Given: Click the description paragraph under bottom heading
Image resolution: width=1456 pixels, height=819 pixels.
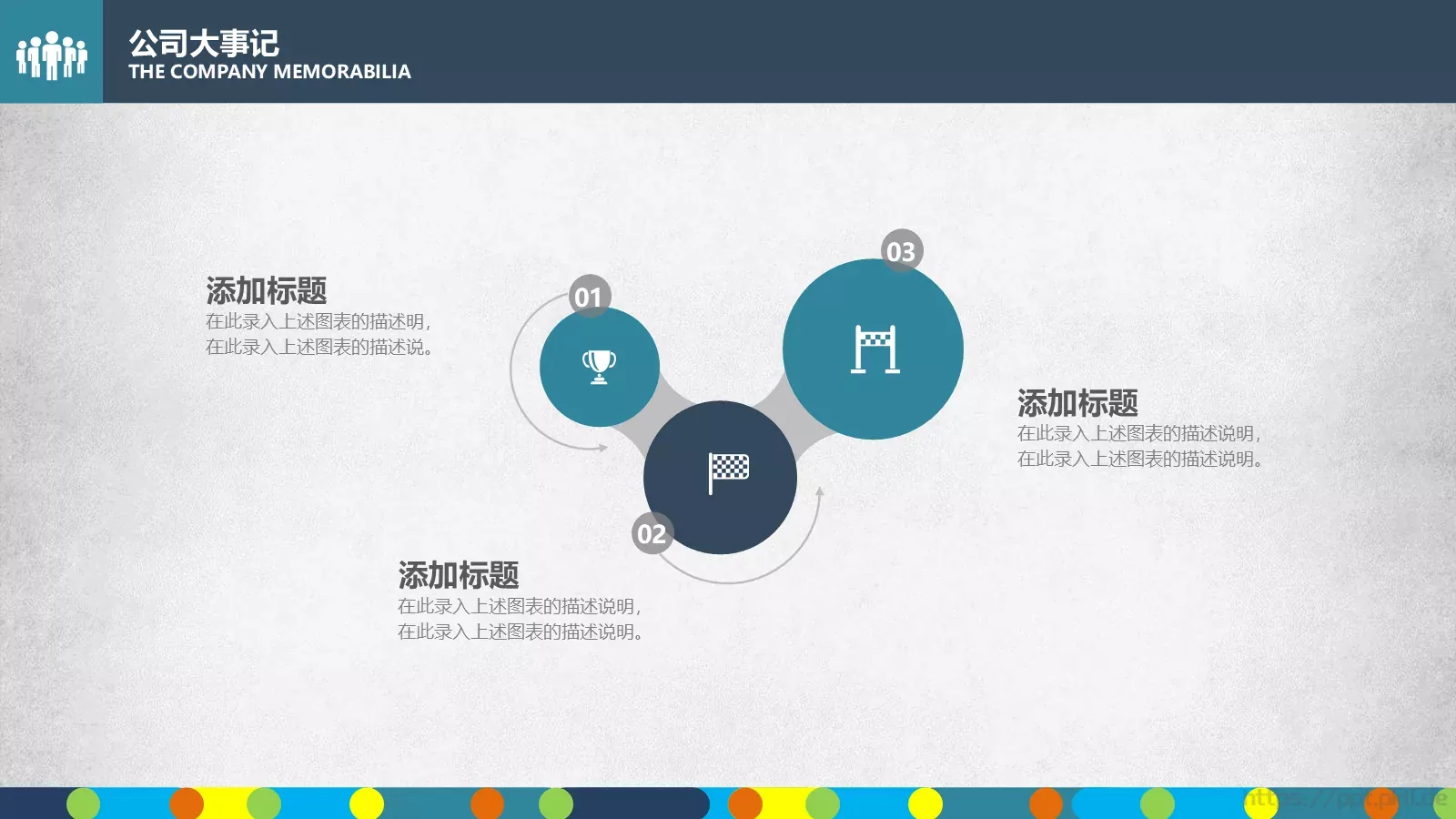Looking at the screenshot, I should click(521, 619).
